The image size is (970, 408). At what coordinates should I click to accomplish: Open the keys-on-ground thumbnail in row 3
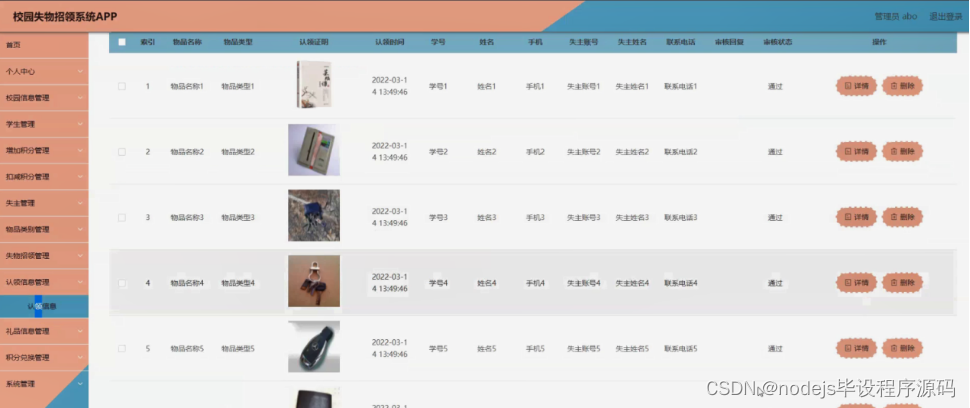[x=314, y=215]
